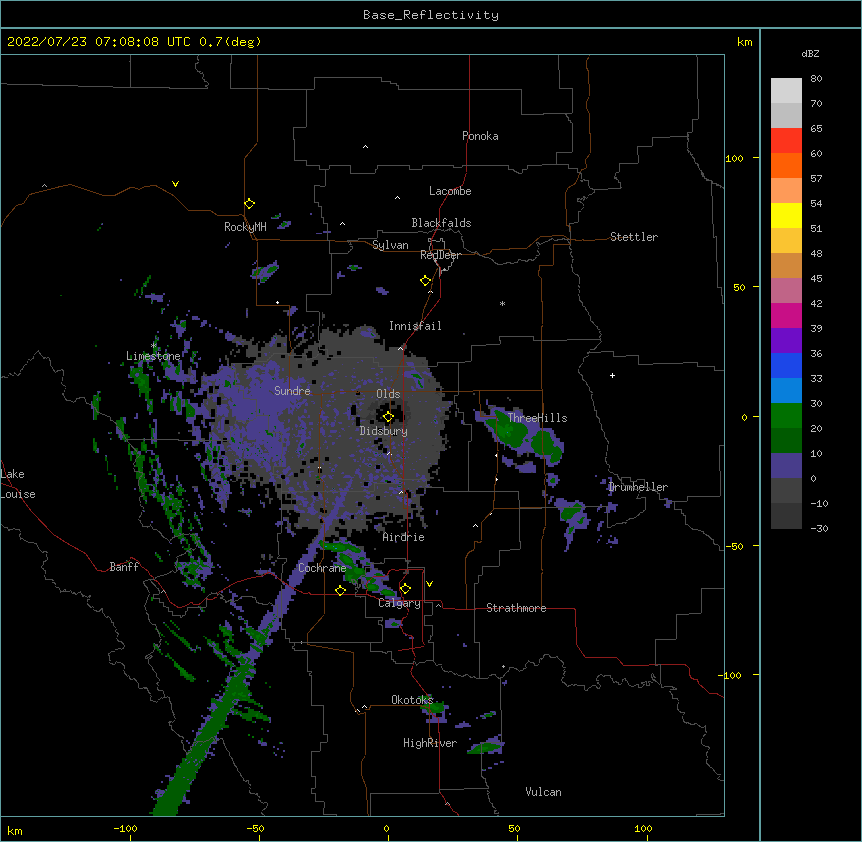Click the Stettler city label
The image size is (862, 842).
click(634, 237)
